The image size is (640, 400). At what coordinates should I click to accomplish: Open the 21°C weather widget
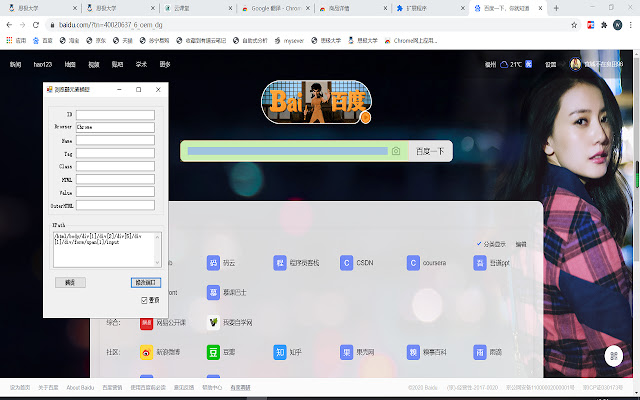pyautogui.click(x=516, y=64)
